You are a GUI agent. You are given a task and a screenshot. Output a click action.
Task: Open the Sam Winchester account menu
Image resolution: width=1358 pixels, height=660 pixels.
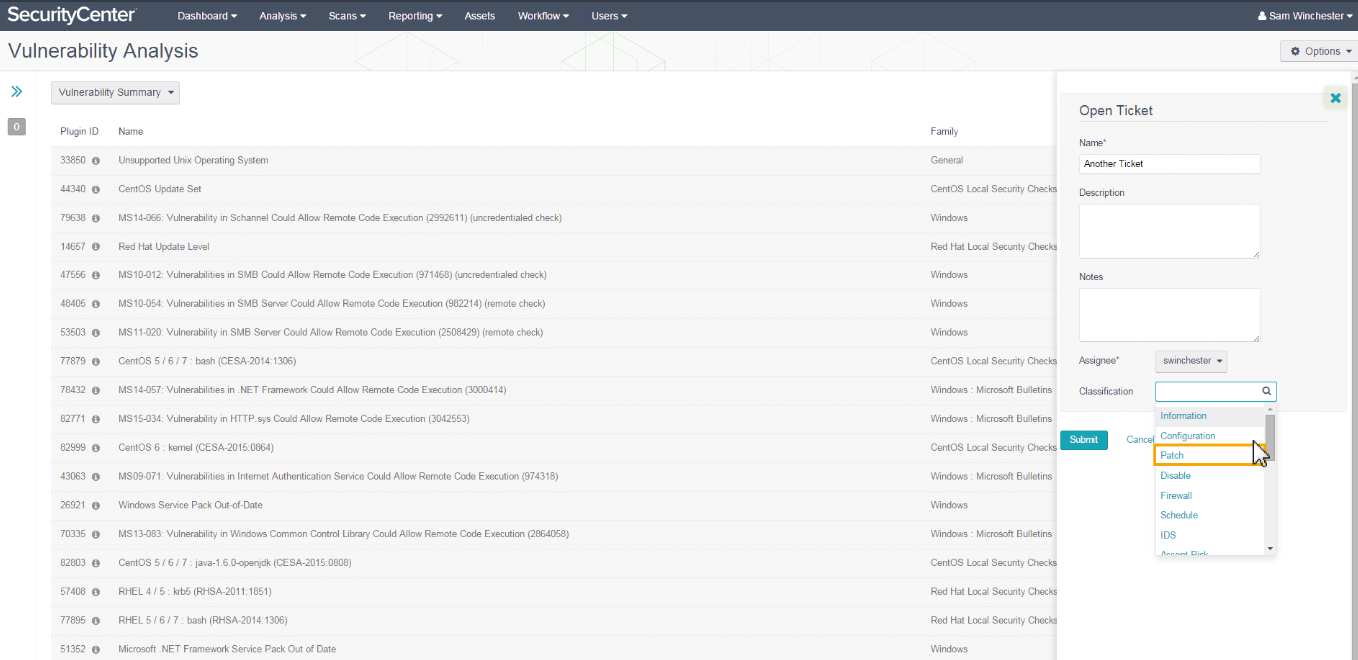pos(1305,16)
